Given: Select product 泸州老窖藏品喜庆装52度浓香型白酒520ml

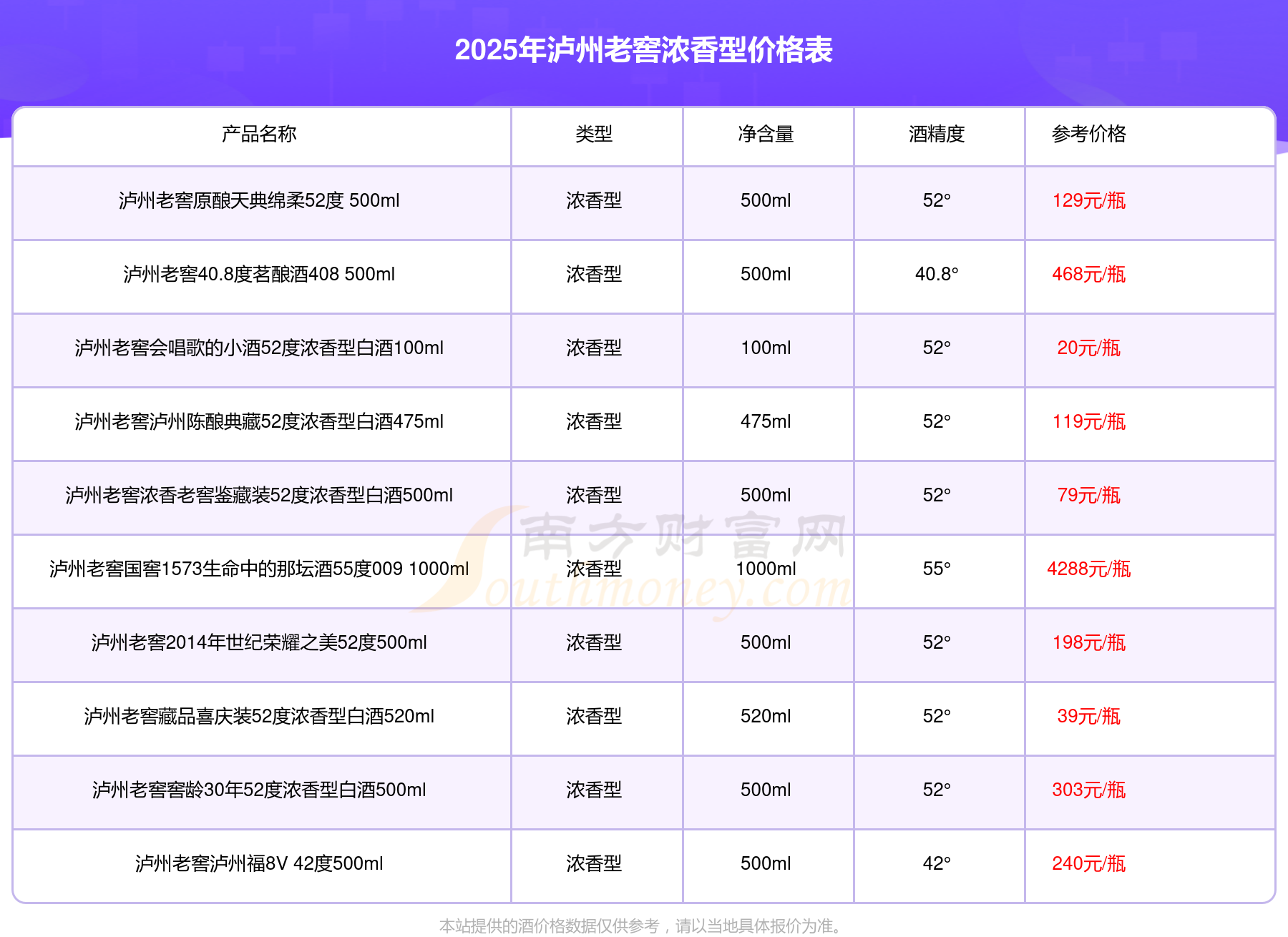Looking at the screenshot, I should pos(259,716).
